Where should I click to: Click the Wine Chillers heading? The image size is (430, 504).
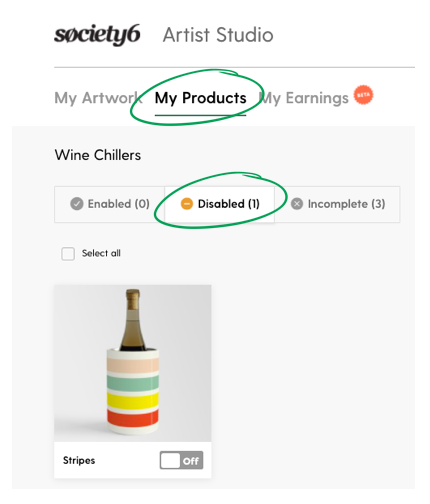click(98, 155)
